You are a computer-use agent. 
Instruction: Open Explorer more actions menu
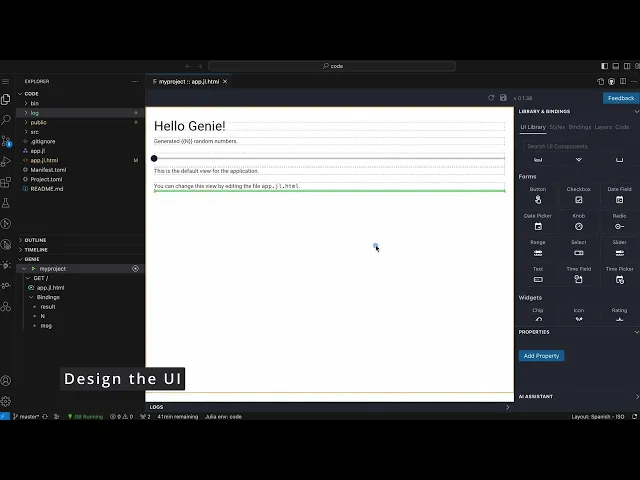135,82
